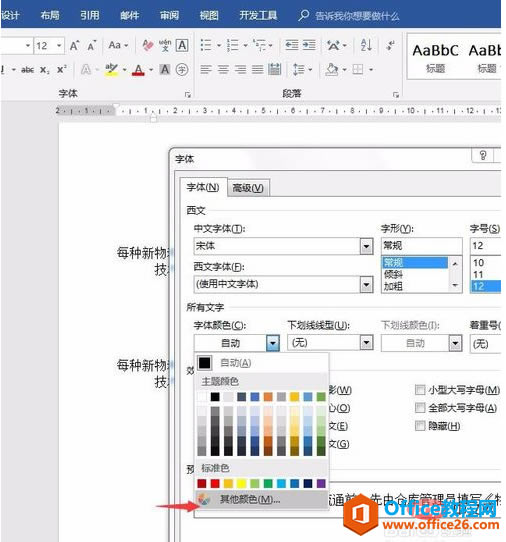Open the 下划线线型 dropdown arrow

click(x=366, y=343)
